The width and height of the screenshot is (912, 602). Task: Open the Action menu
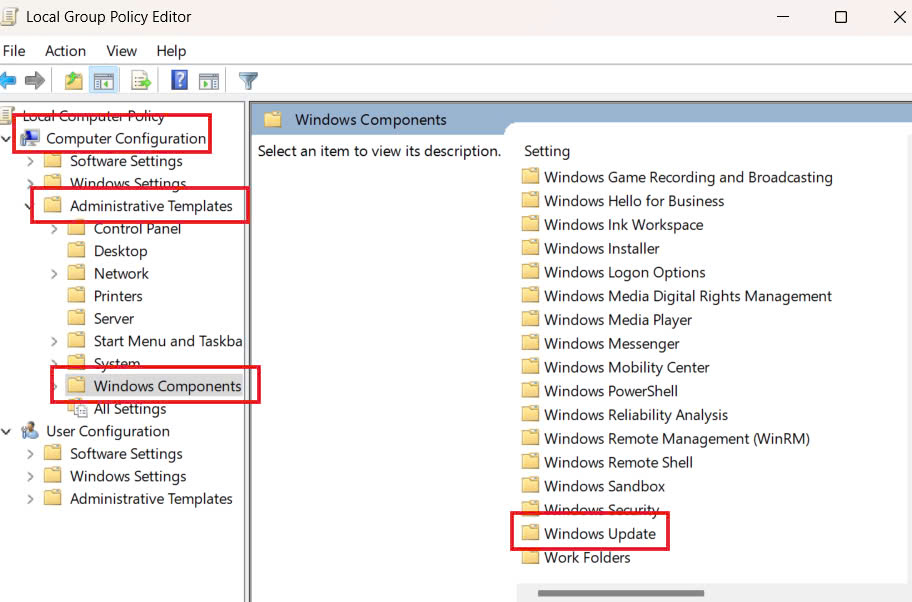coord(65,51)
